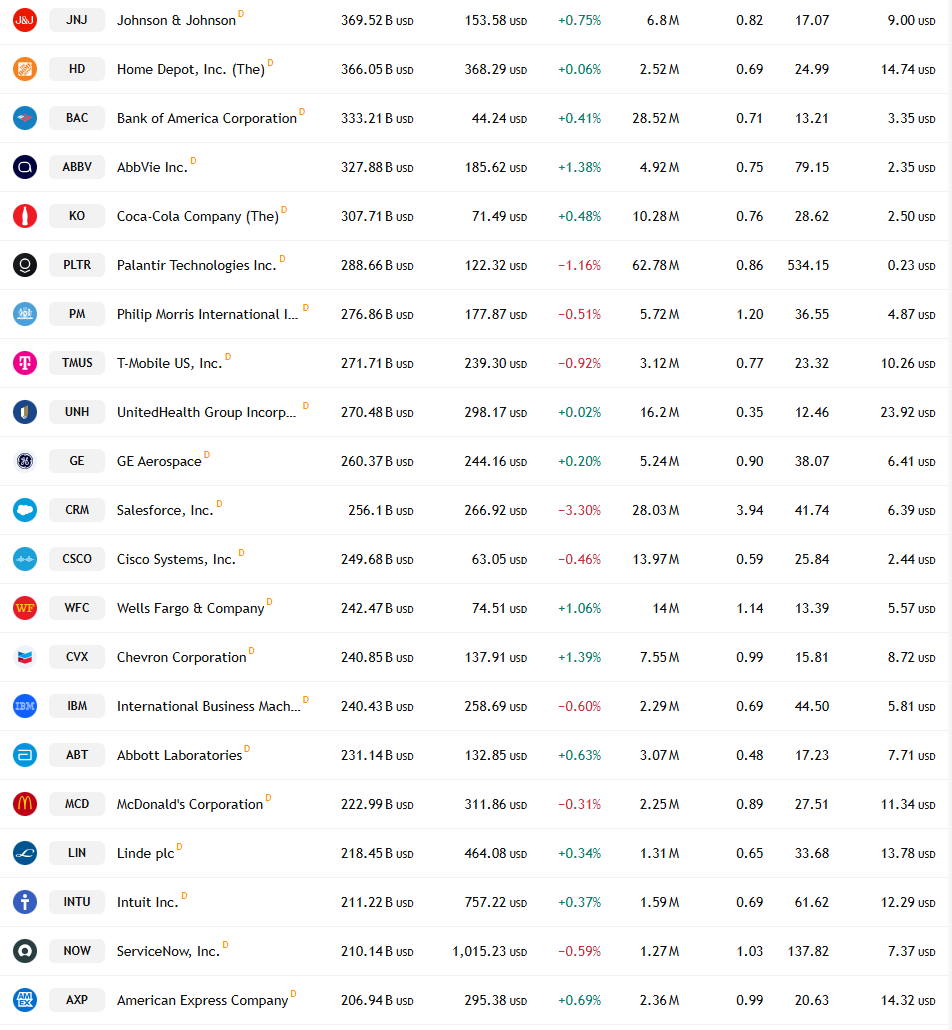Select Chevron change value +1.39%

point(579,658)
